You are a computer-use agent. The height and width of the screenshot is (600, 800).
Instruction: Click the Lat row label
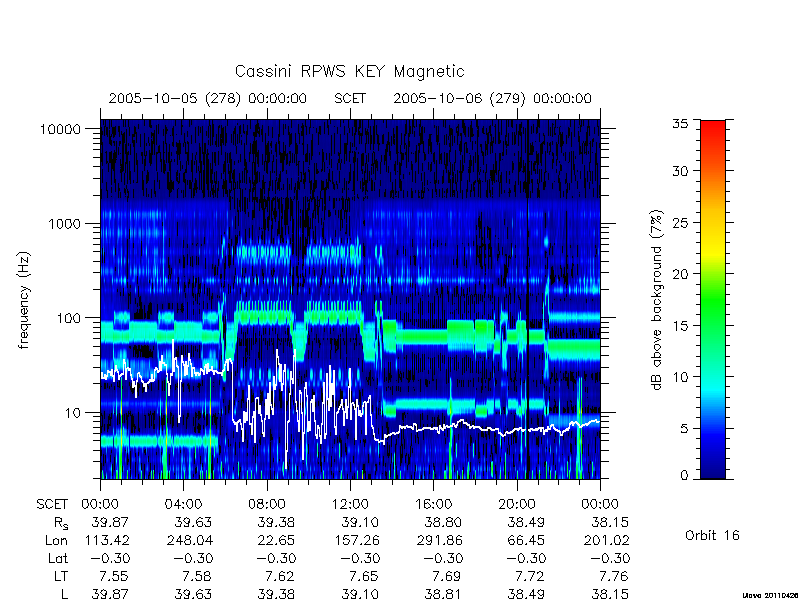(58, 558)
